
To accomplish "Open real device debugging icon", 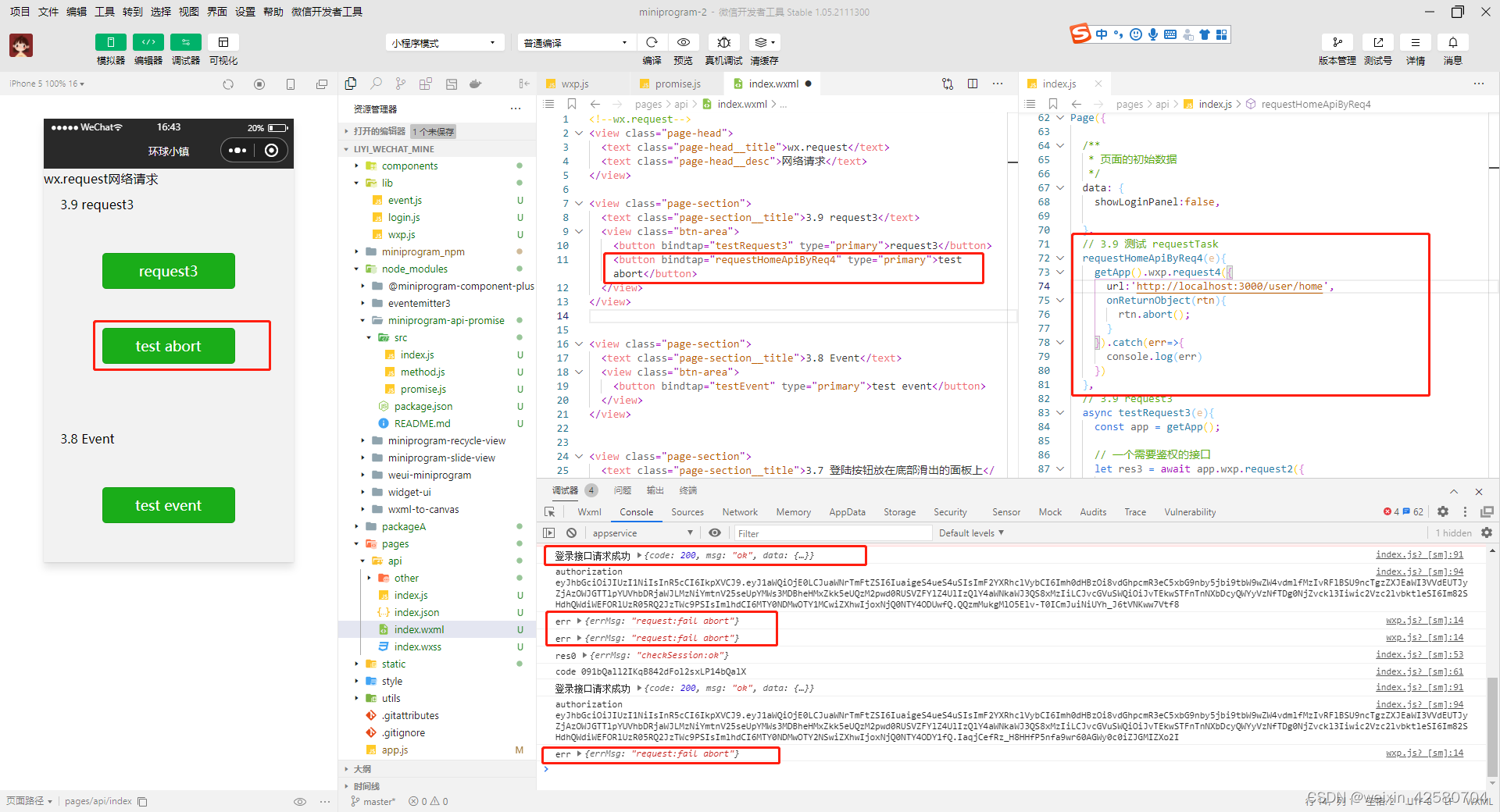I will pos(724,42).
